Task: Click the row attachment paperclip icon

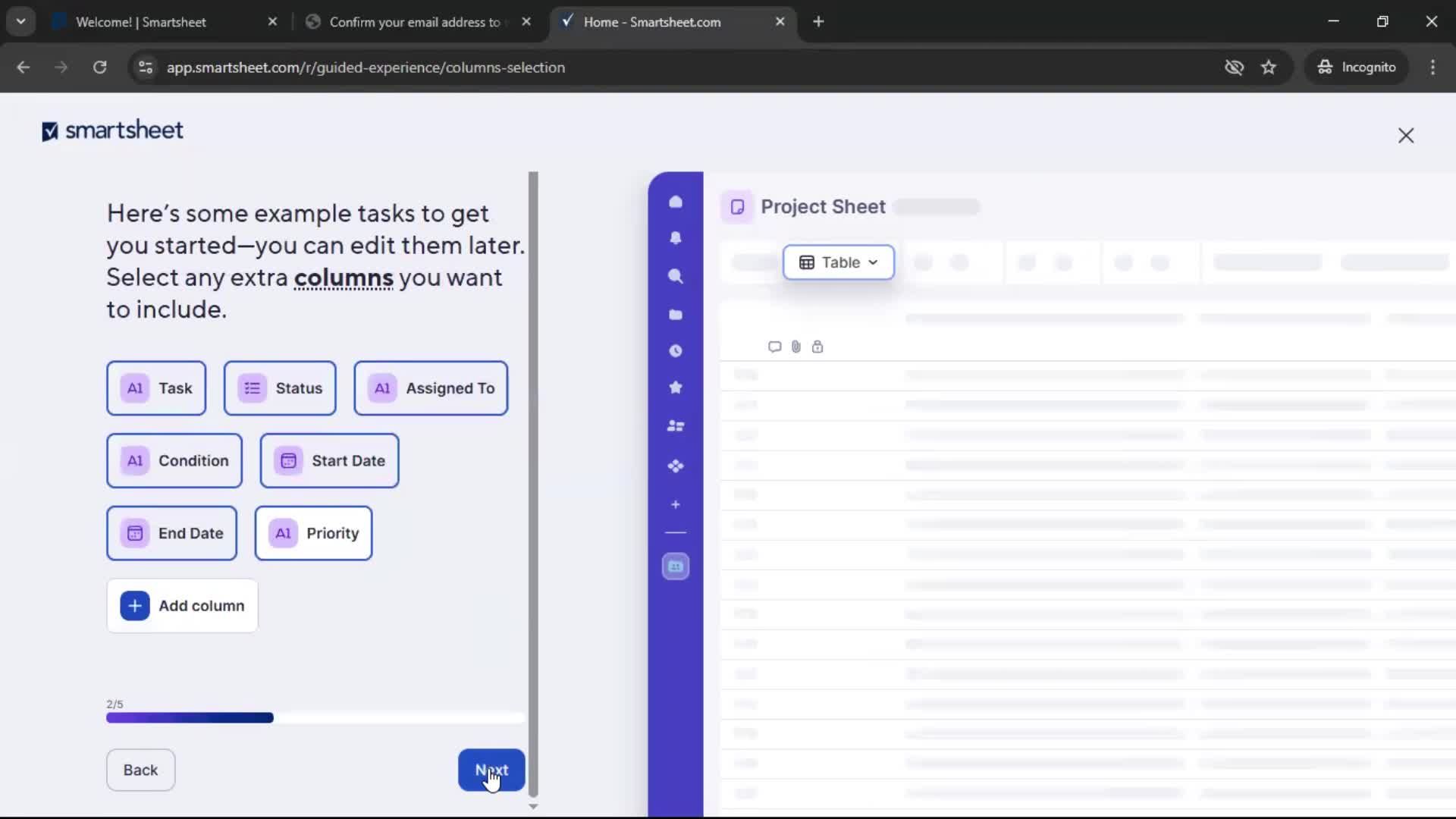Action: pyautogui.click(x=795, y=347)
